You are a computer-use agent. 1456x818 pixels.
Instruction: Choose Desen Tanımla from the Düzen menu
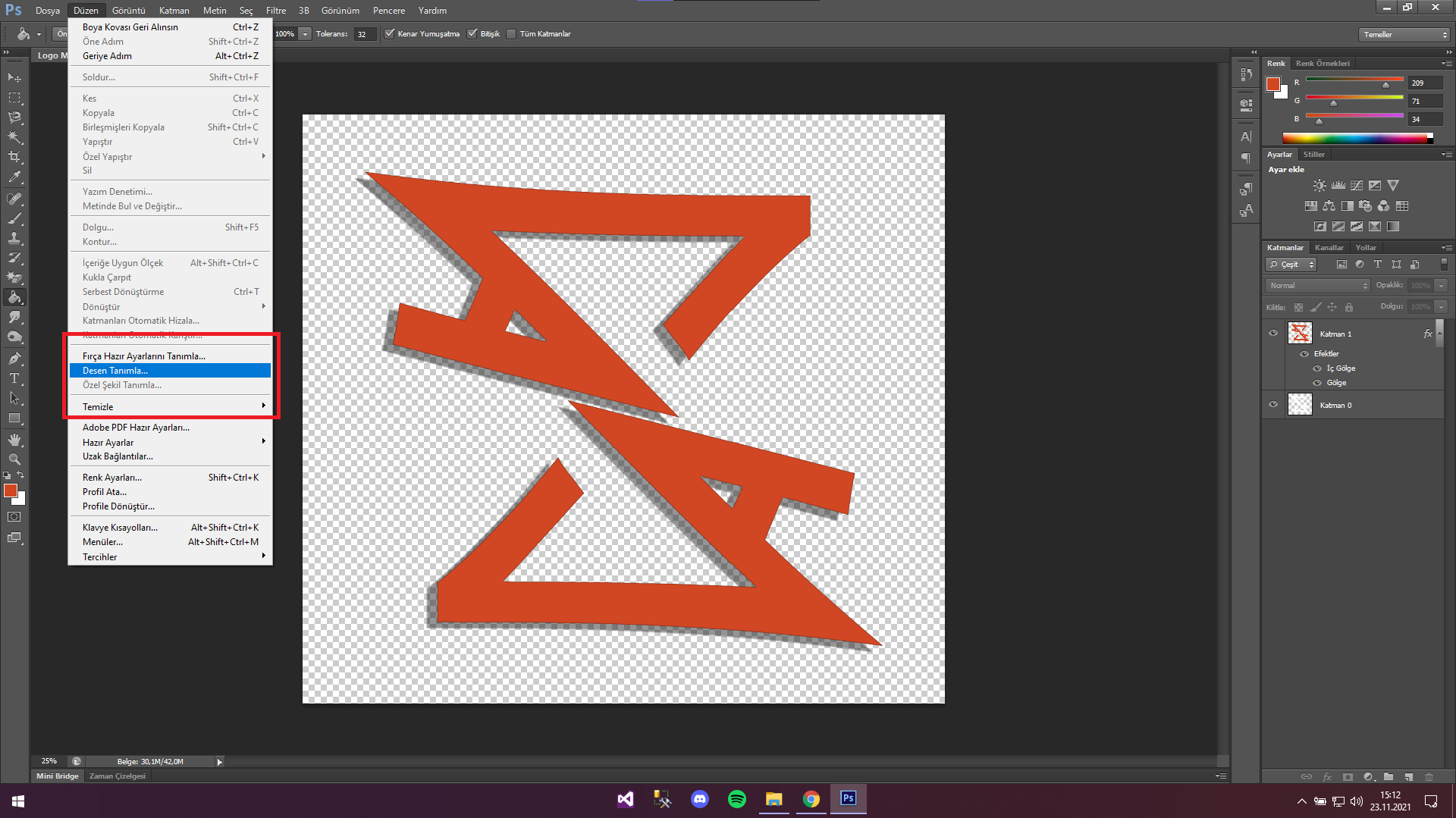click(170, 371)
